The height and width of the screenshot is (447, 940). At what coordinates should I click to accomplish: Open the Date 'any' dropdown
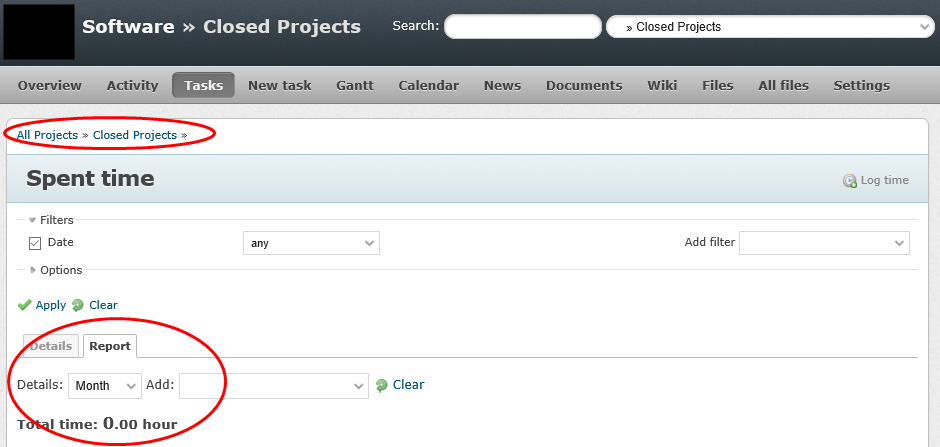(x=311, y=243)
